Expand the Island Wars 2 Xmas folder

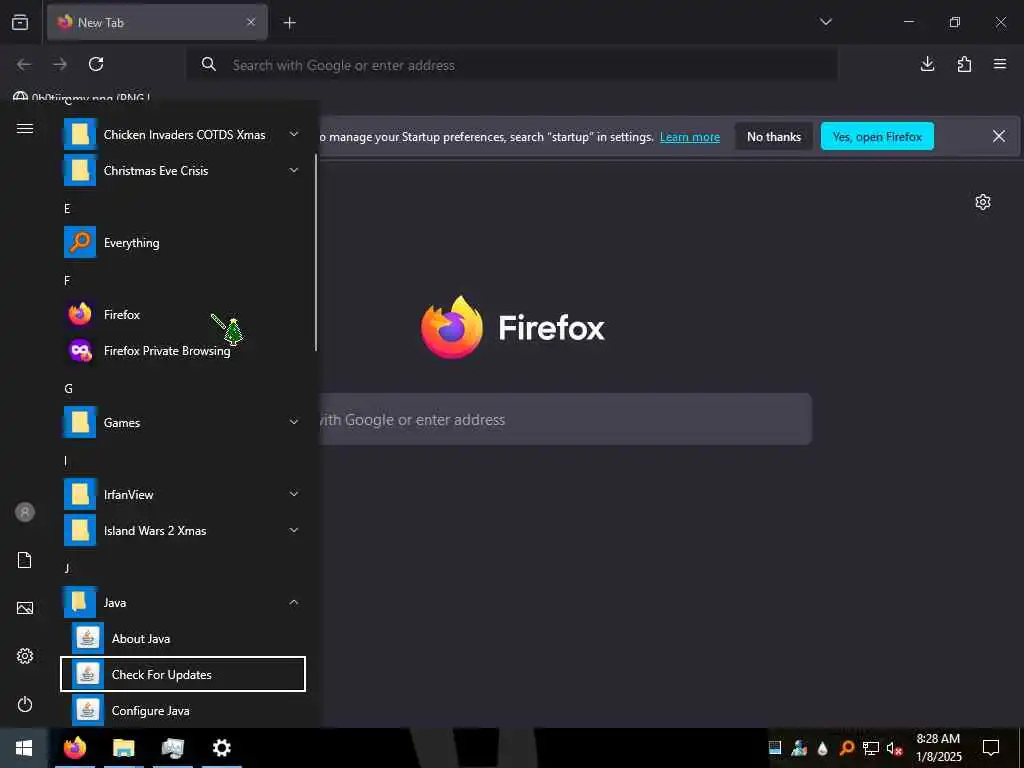coord(183,530)
